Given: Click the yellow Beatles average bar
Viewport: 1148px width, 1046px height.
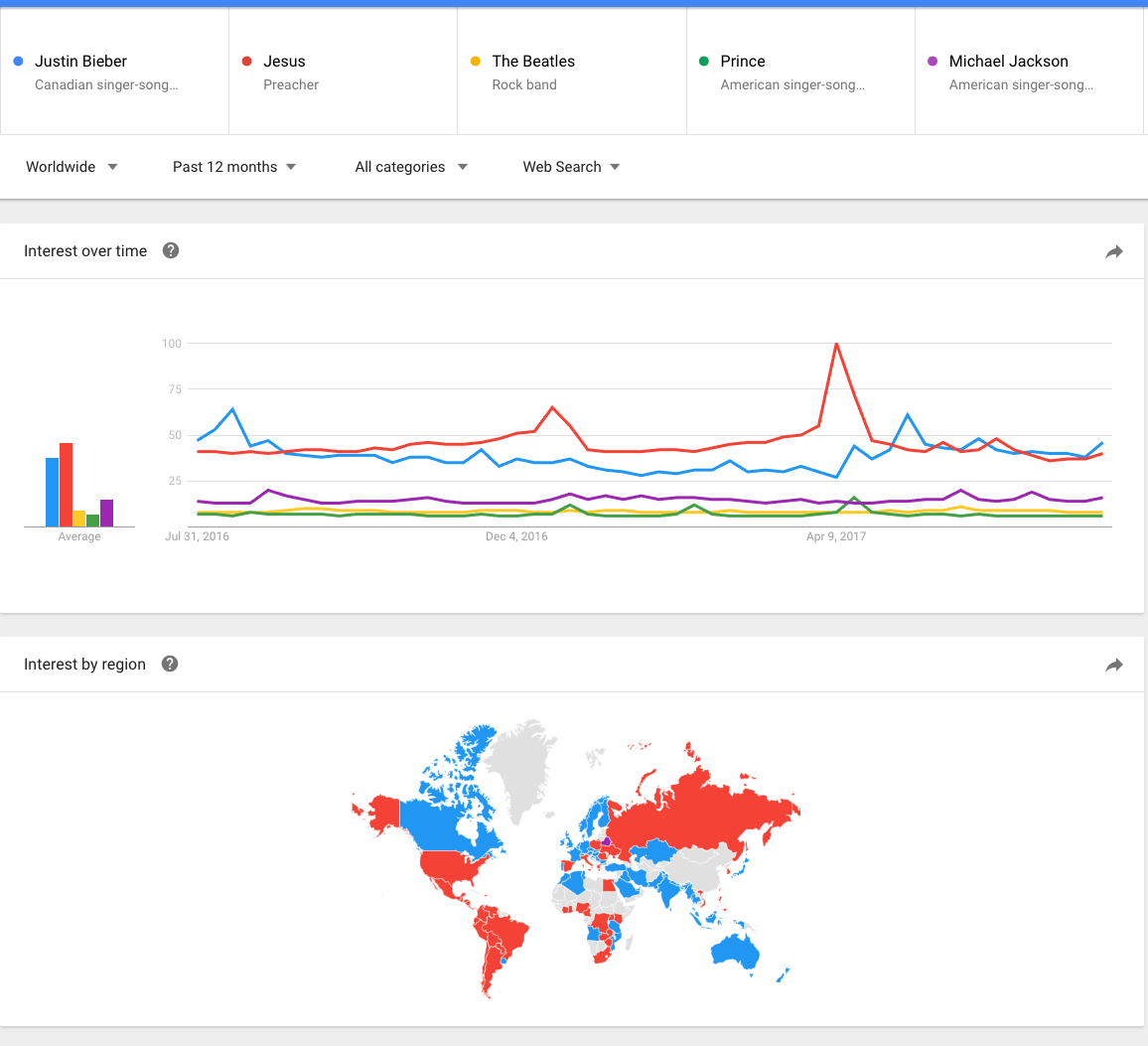Looking at the screenshot, I should point(79,519).
